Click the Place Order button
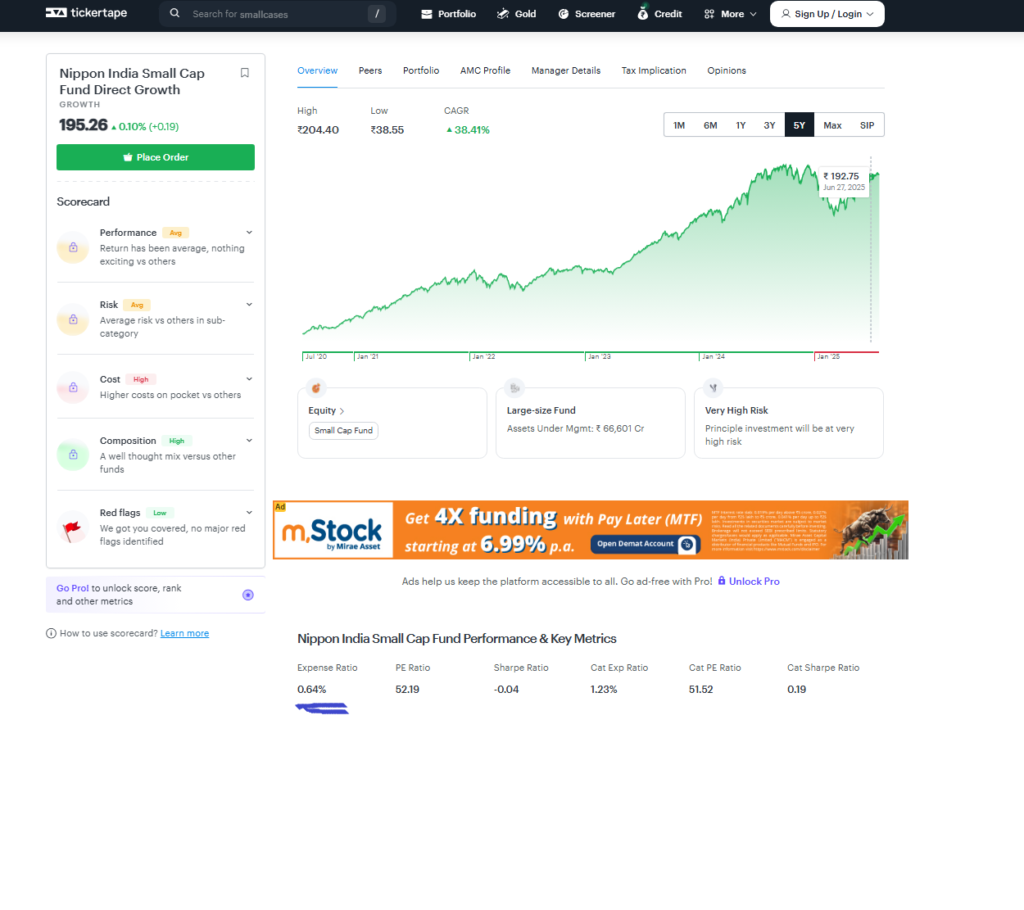This screenshot has height=910, width=1024. [x=155, y=157]
